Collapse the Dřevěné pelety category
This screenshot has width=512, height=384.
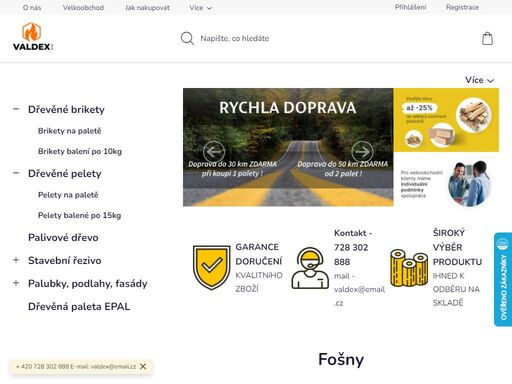point(16,173)
